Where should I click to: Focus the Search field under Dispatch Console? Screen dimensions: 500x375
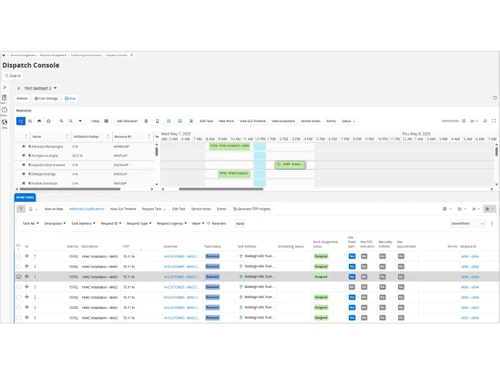pyautogui.click(x=13, y=76)
